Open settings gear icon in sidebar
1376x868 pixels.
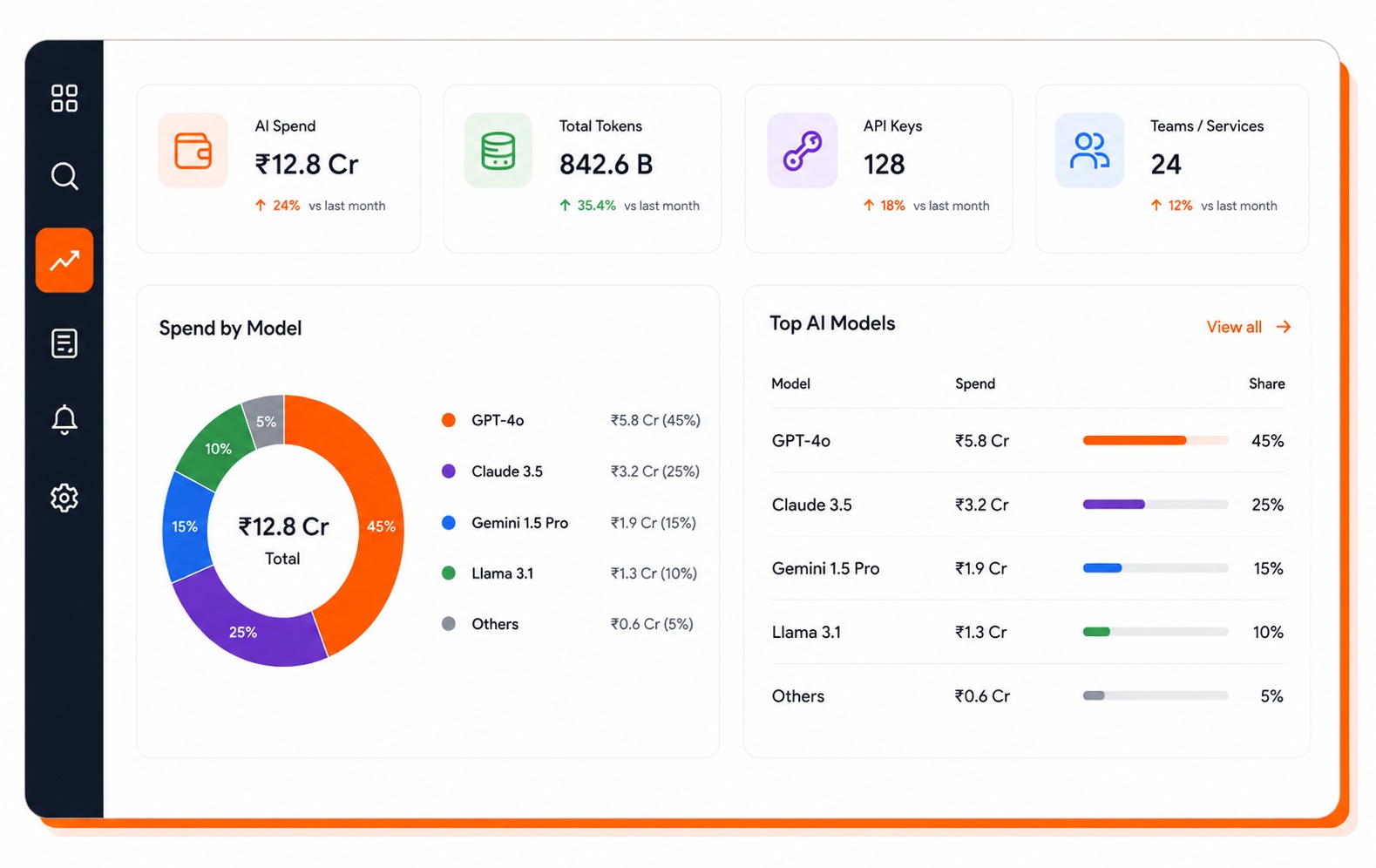pyautogui.click(x=64, y=498)
